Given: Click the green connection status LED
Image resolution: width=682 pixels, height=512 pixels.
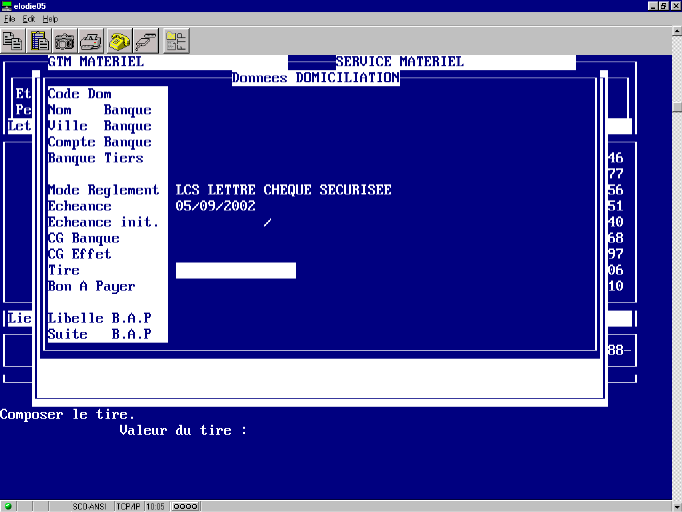Looking at the screenshot, I should tap(8, 506).
